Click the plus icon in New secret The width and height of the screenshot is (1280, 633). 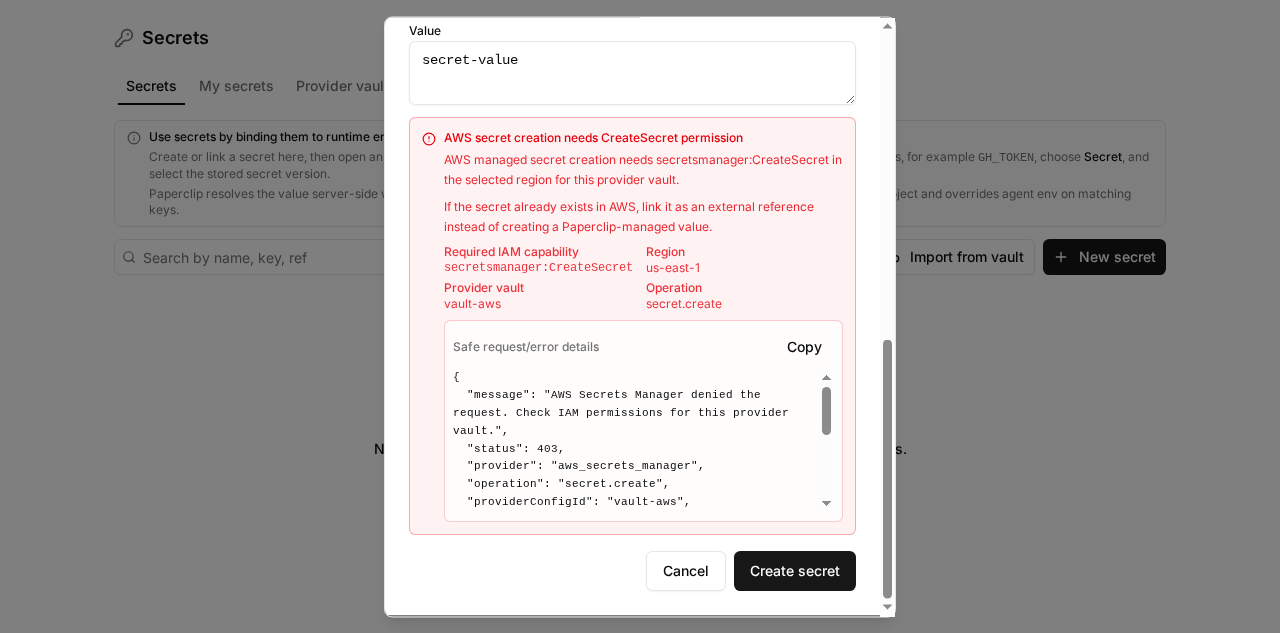click(1061, 257)
